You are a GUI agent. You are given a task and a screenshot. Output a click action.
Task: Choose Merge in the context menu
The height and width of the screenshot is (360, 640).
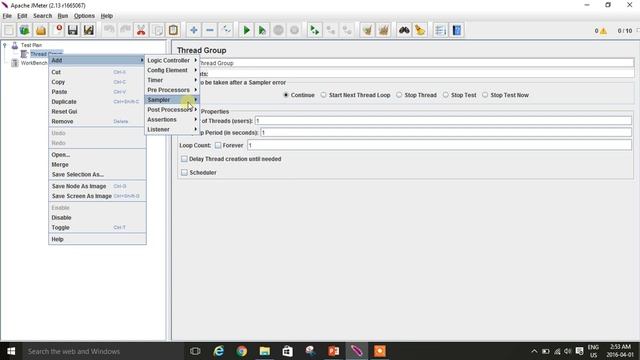tap(97, 164)
